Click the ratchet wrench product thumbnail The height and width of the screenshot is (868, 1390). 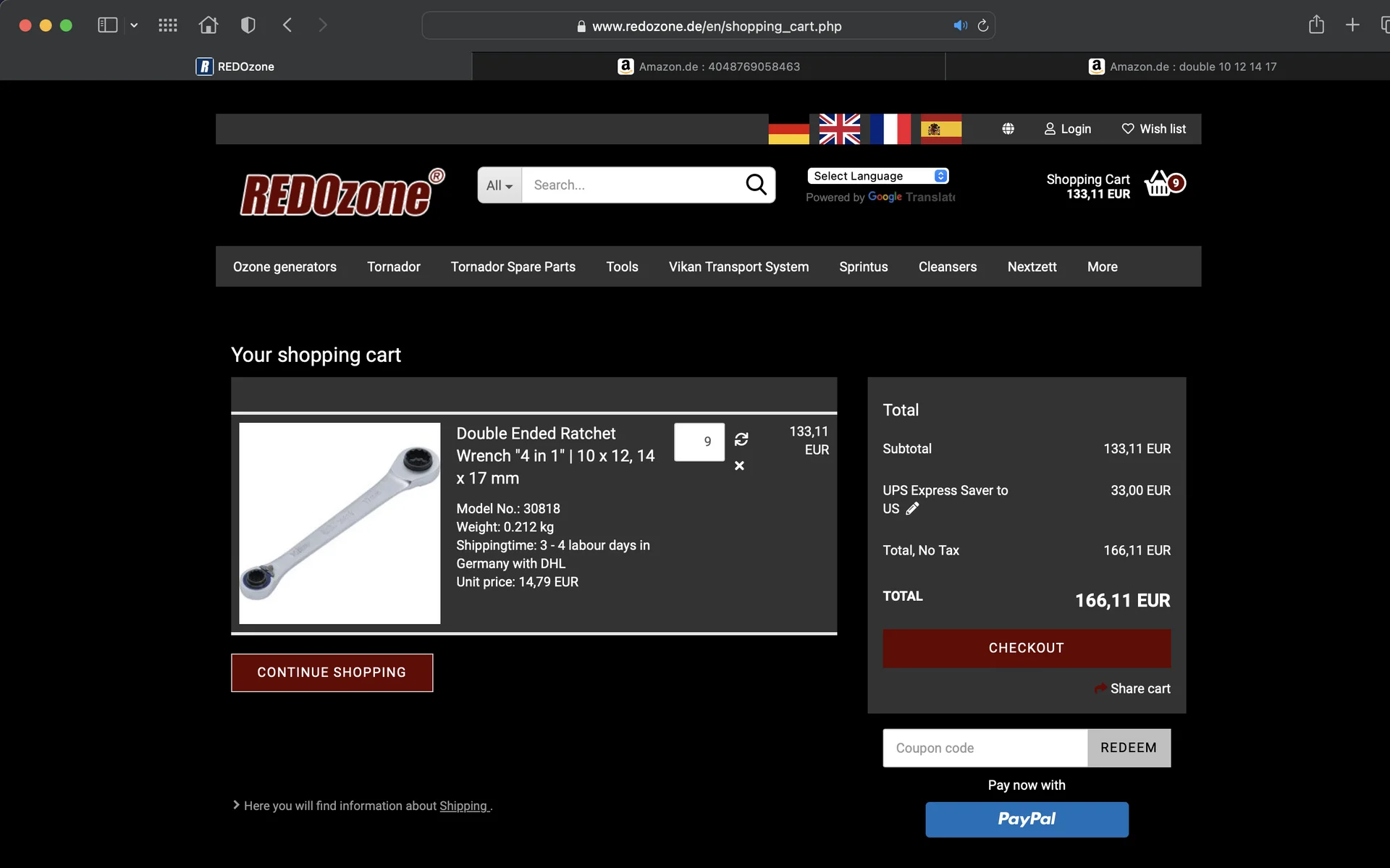coord(340,523)
